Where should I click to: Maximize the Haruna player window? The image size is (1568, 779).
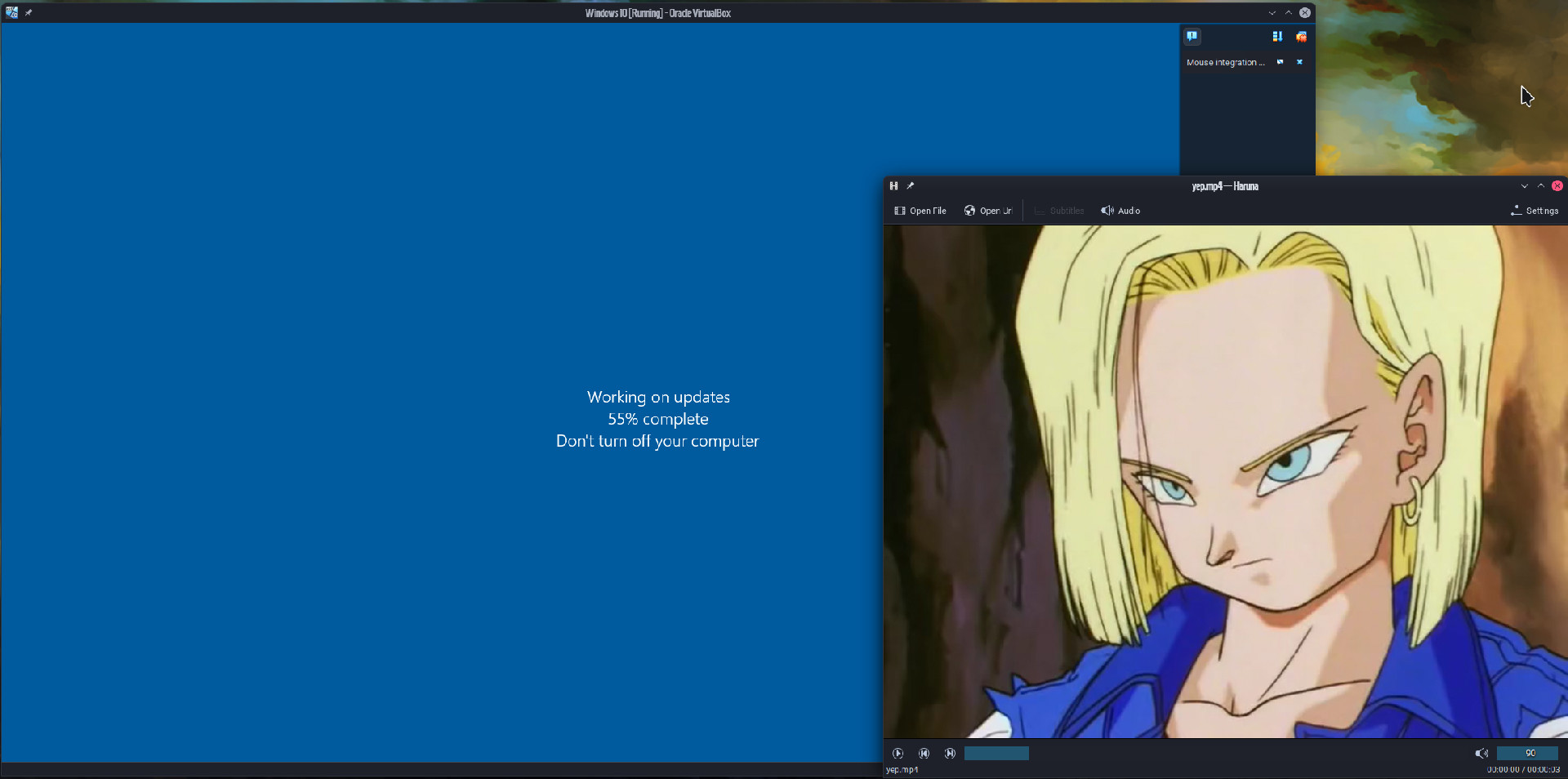tap(1540, 186)
